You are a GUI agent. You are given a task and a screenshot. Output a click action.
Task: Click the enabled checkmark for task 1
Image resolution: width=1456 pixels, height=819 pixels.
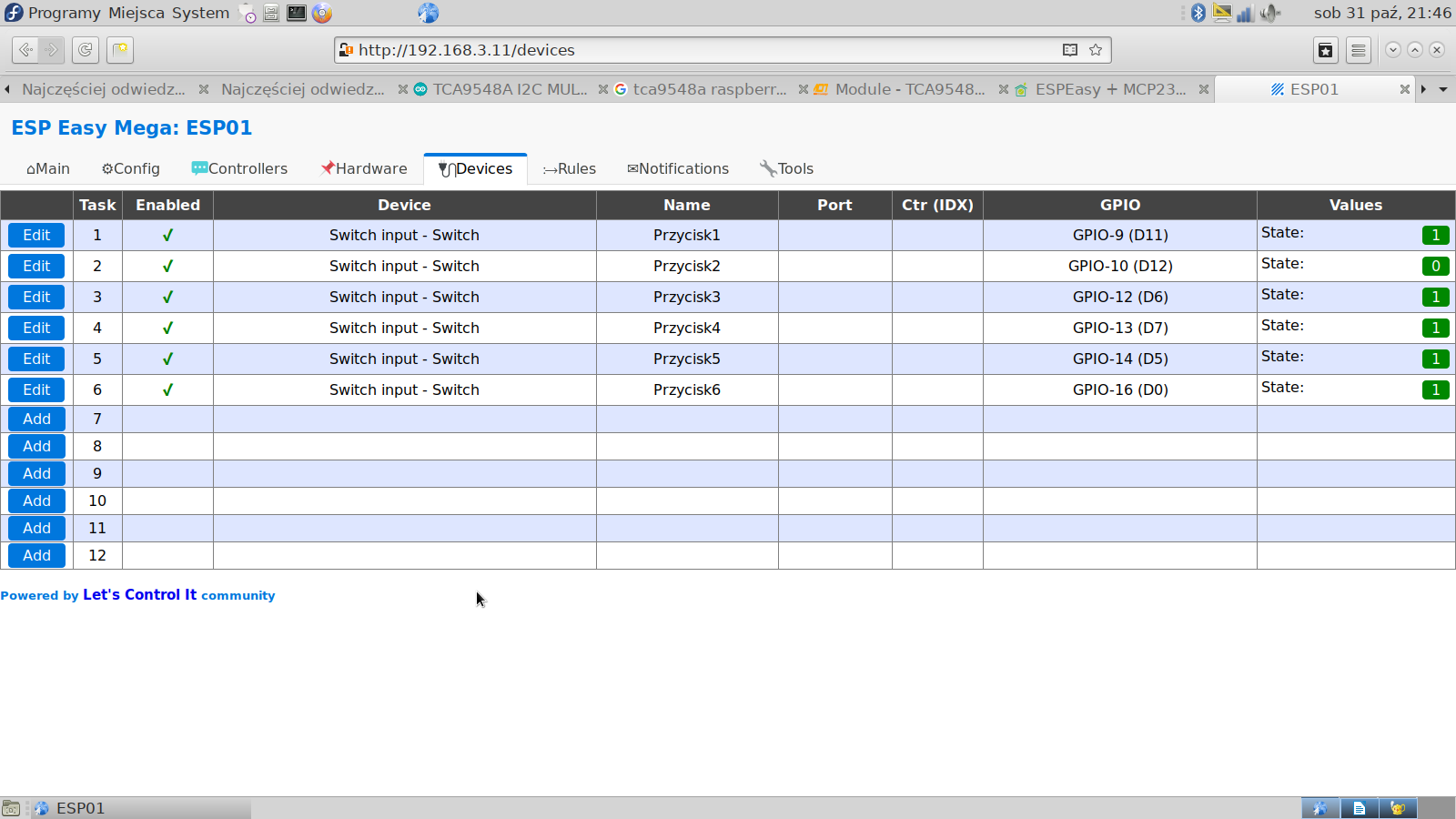coord(167,235)
